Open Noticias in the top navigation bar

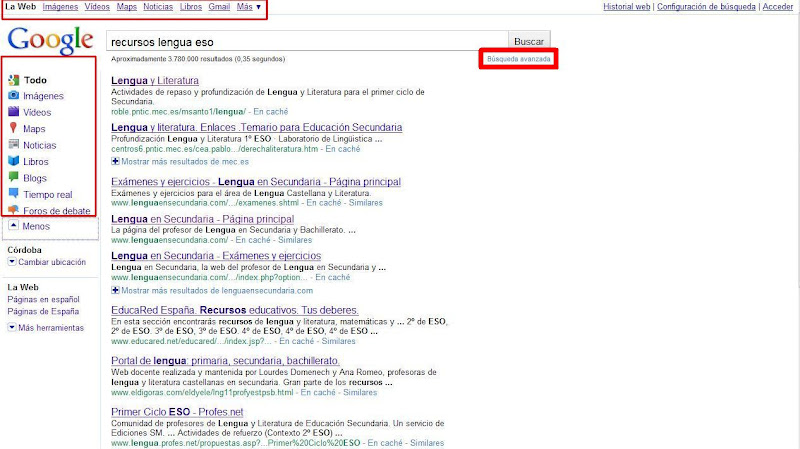click(158, 7)
